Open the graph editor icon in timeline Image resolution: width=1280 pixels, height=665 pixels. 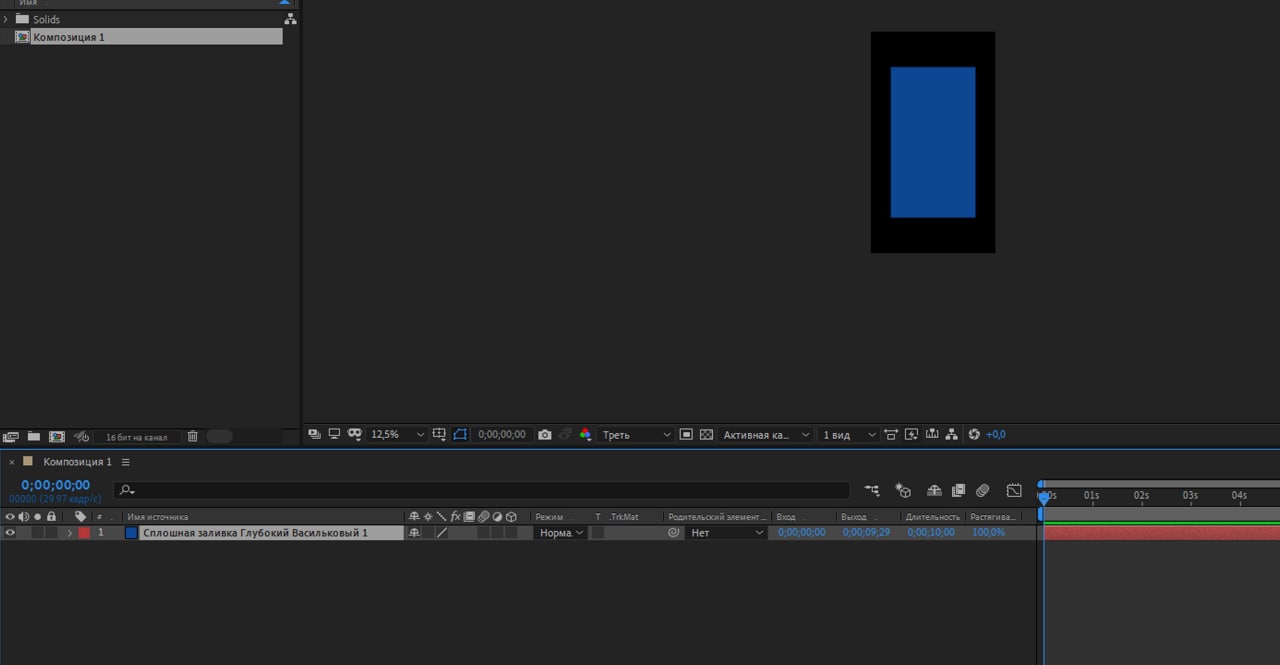pyautogui.click(x=1014, y=490)
